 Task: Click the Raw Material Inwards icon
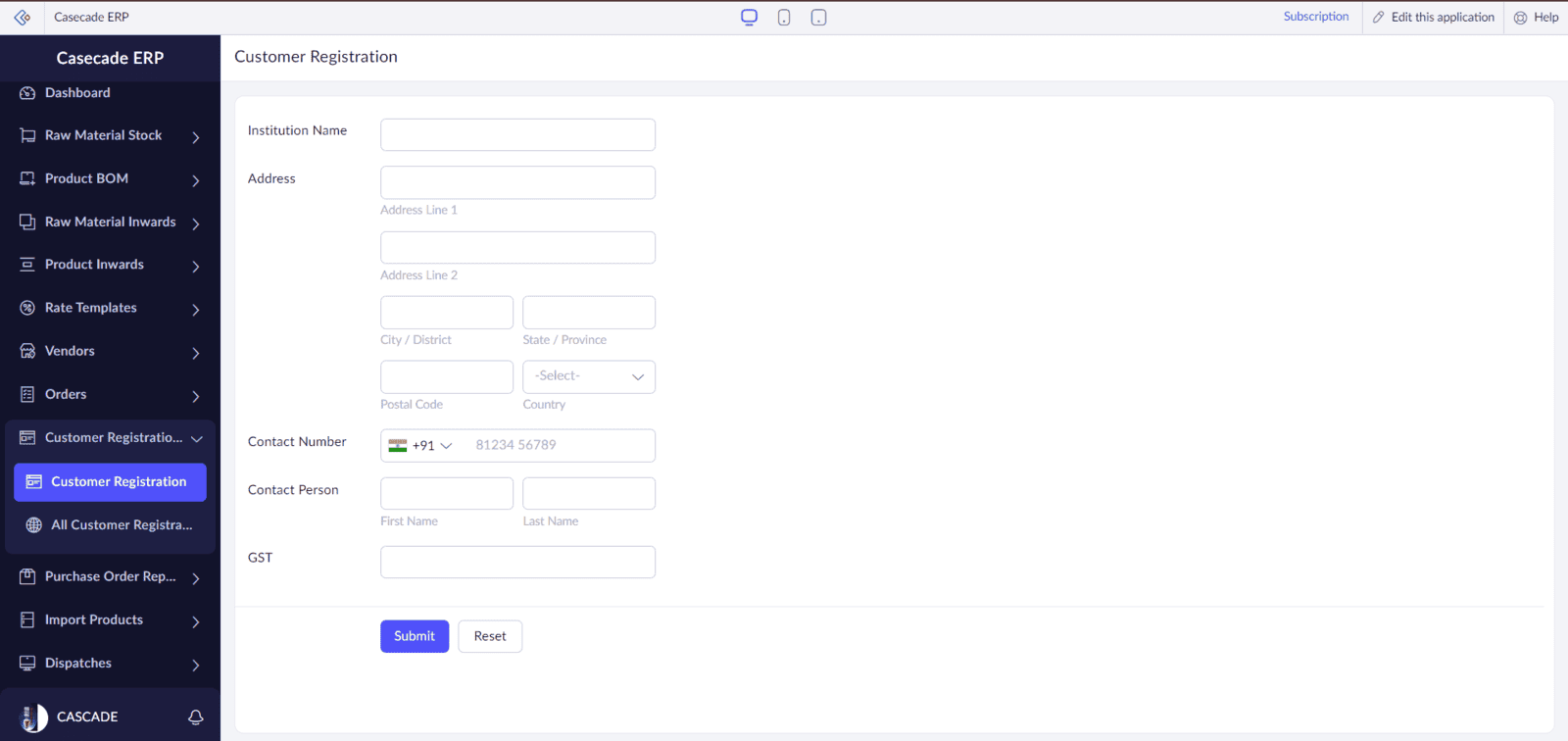(x=27, y=222)
